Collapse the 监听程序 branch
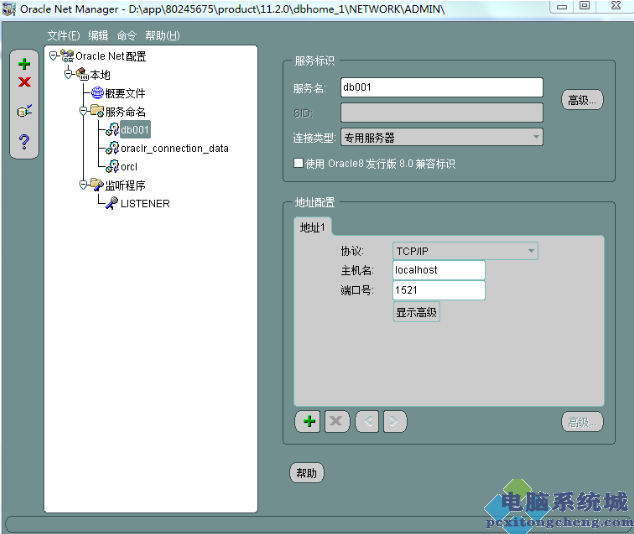This screenshot has height=534, width=634. tap(83, 185)
